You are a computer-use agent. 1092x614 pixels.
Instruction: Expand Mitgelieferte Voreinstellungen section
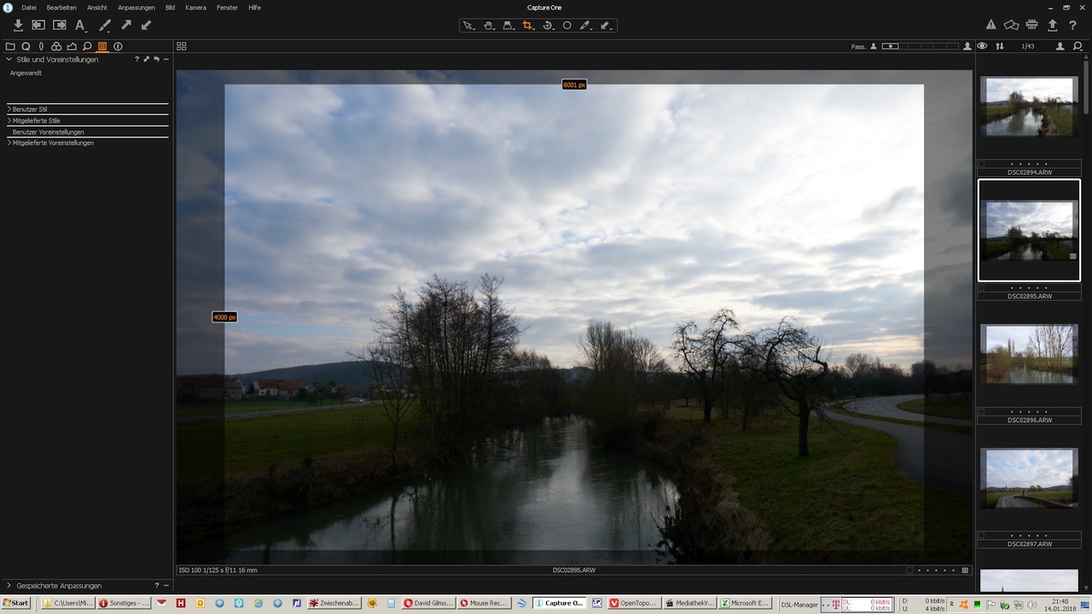click(x=52, y=143)
